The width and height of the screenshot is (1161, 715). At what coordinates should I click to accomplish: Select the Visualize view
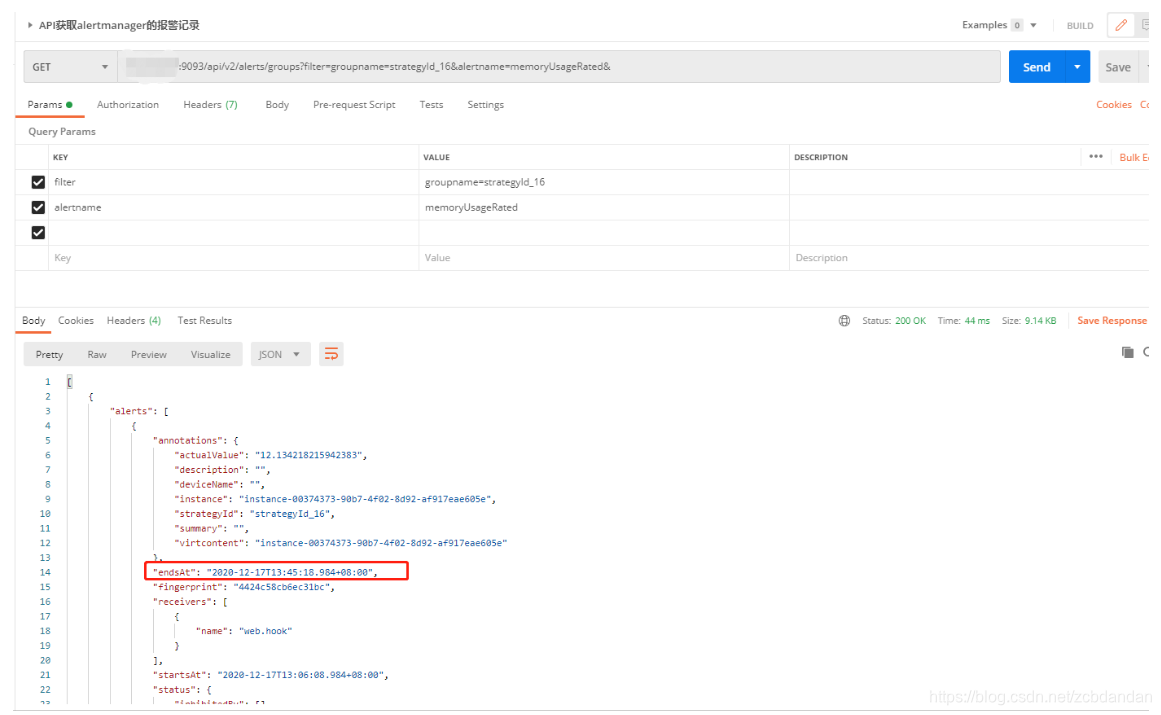click(210, 355)
